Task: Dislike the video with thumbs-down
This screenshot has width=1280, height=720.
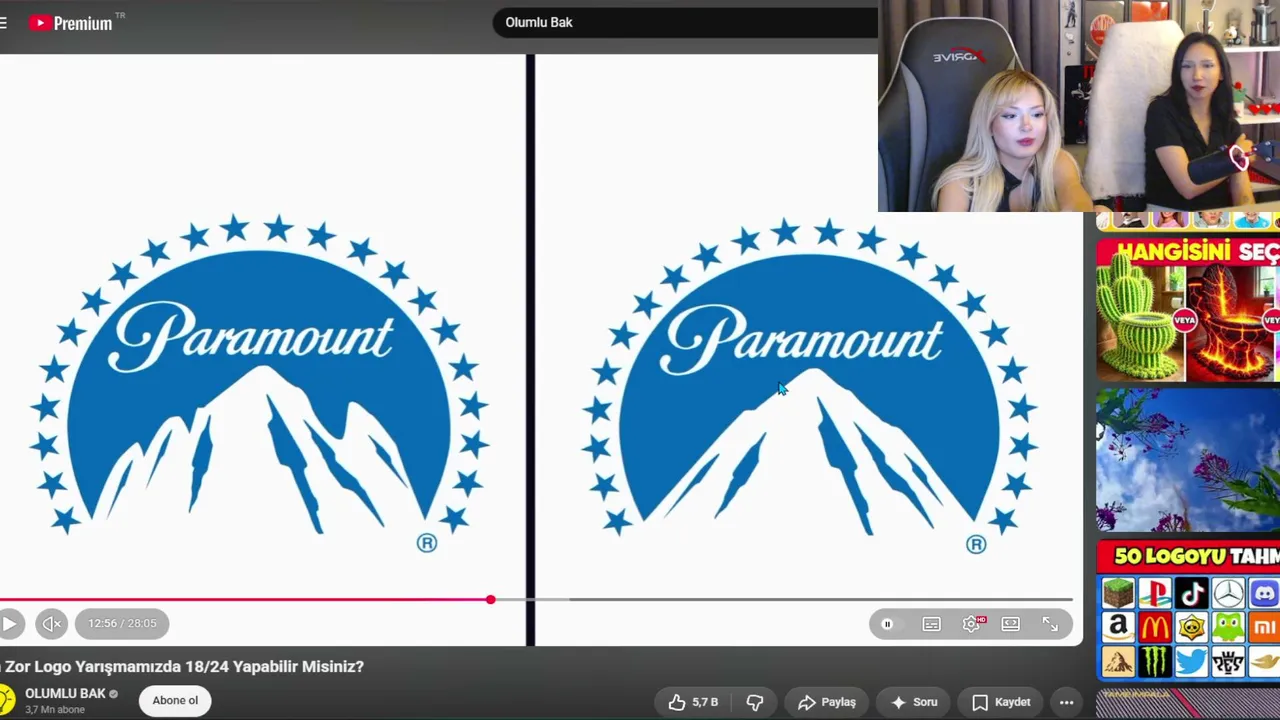Action: [x=756, y=702]
